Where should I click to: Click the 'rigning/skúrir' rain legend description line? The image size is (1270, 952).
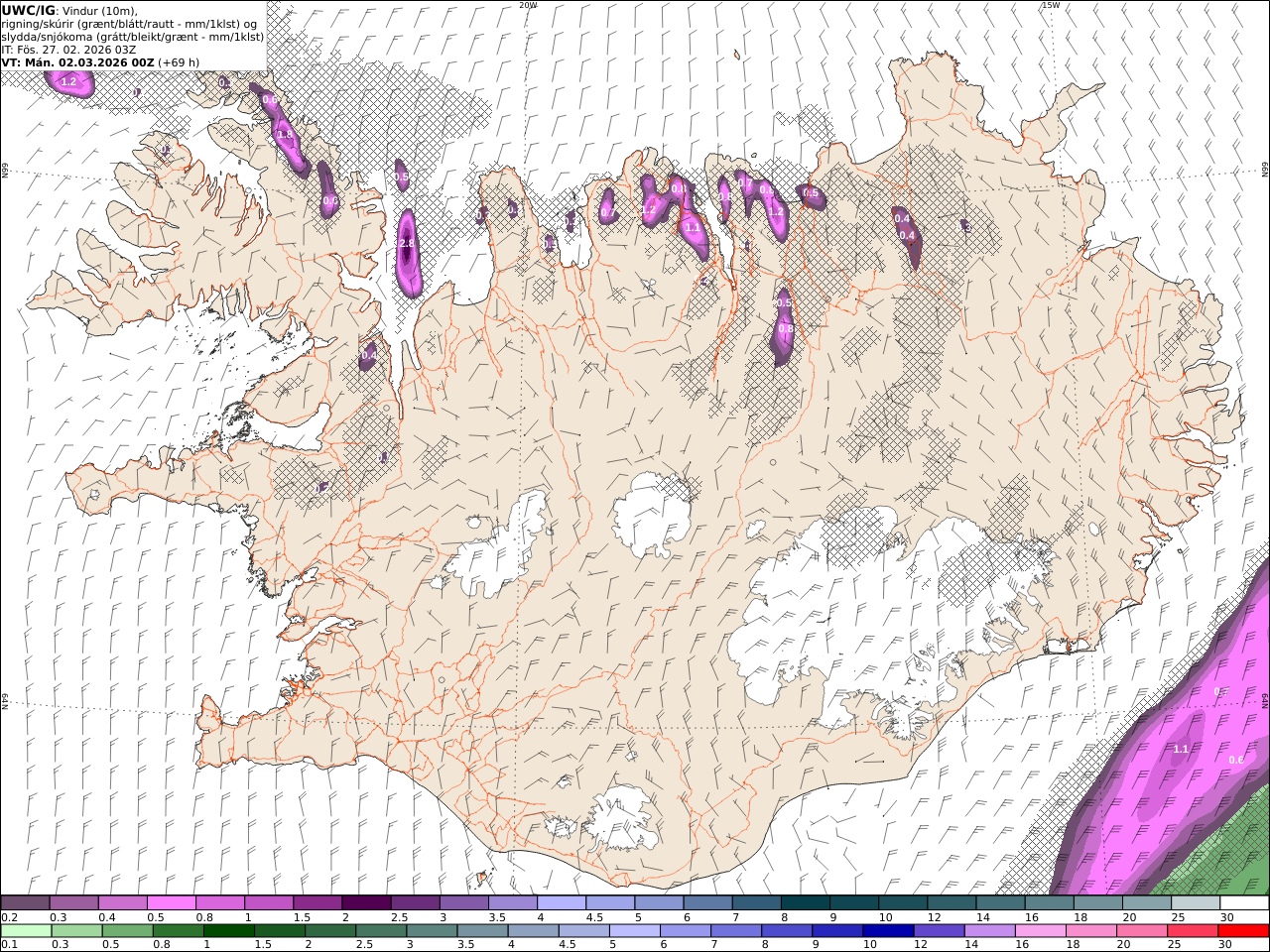(129, 24)
